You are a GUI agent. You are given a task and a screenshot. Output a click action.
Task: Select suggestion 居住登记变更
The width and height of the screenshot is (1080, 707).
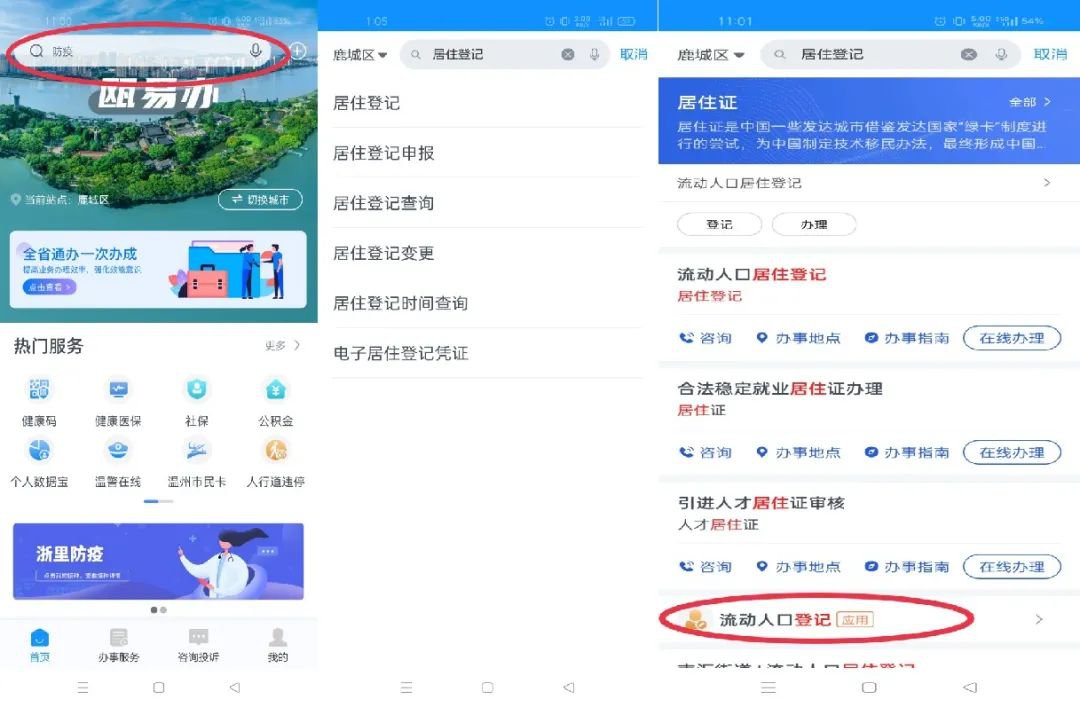click(487, 254)
